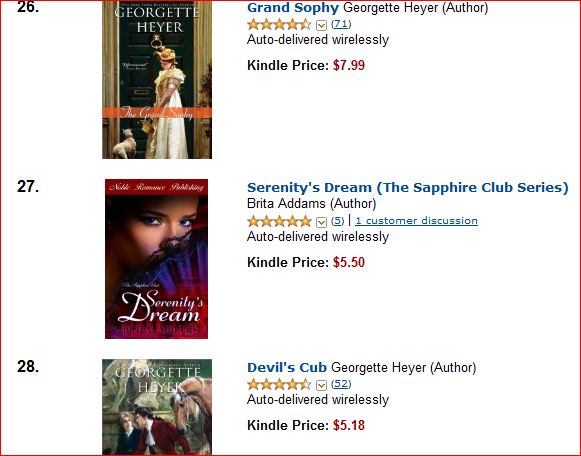
Task: Click the $7.99 Kindle price
Action: 349,66
